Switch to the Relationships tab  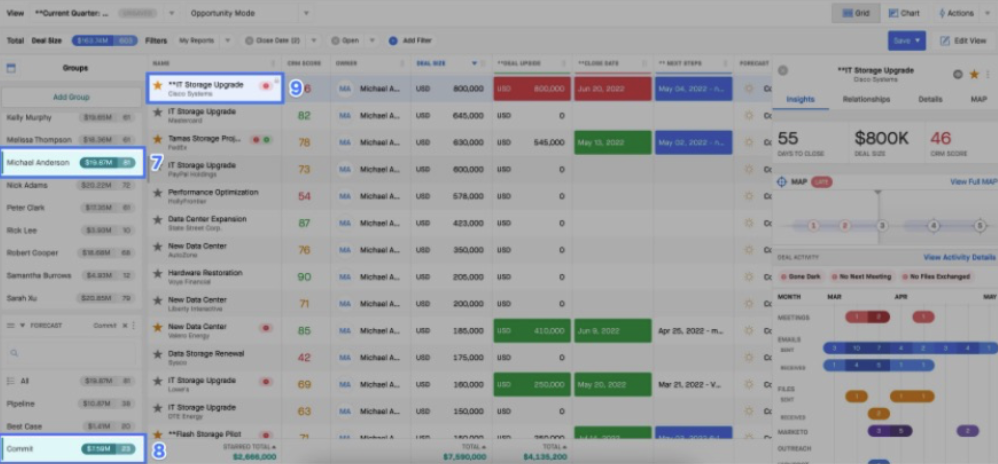(x=866, y=99)
